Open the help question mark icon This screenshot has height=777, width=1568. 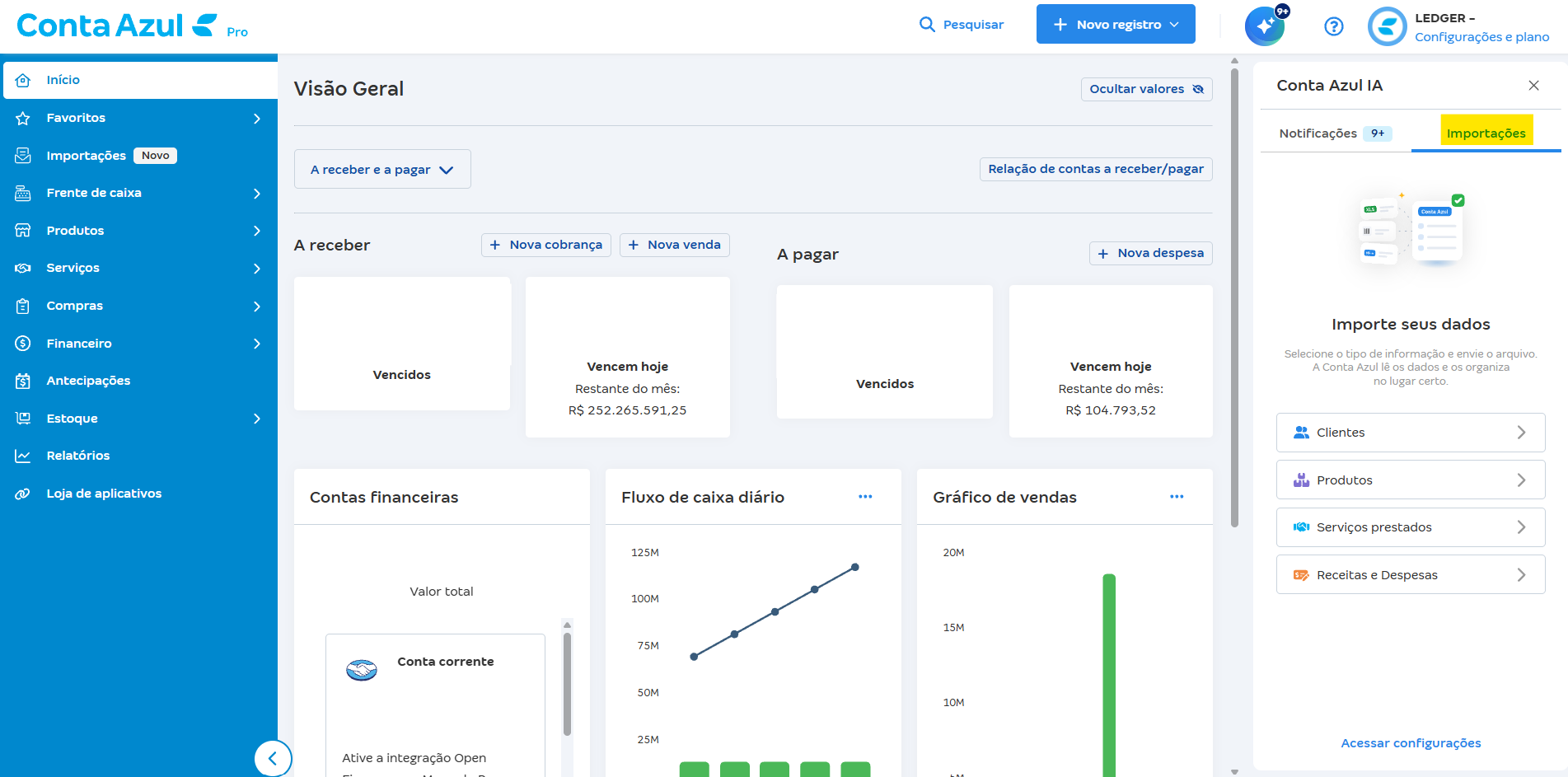coord(1333,26)
